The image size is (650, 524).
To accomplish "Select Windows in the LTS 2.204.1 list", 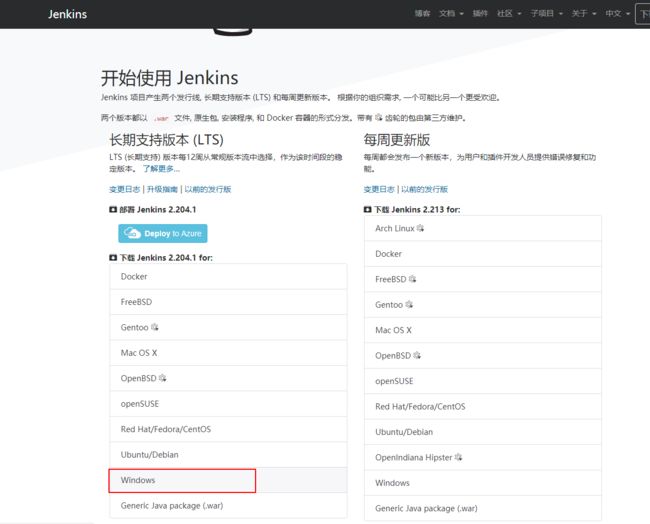I will pyautogui.click(x=228, y=480).
